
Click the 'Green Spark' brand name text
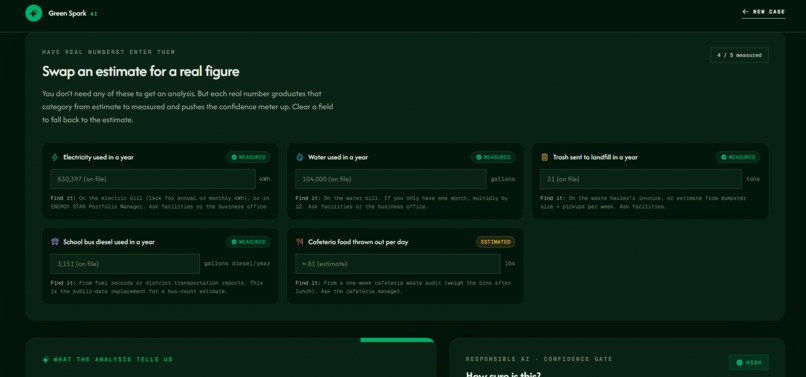pos(67,13)
